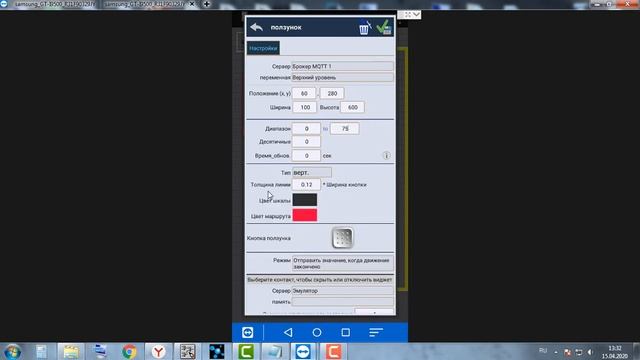This screenshot has height=360, width=640.
Task: Expand the remote session toolbar chevron
Action: pos(416,15)
